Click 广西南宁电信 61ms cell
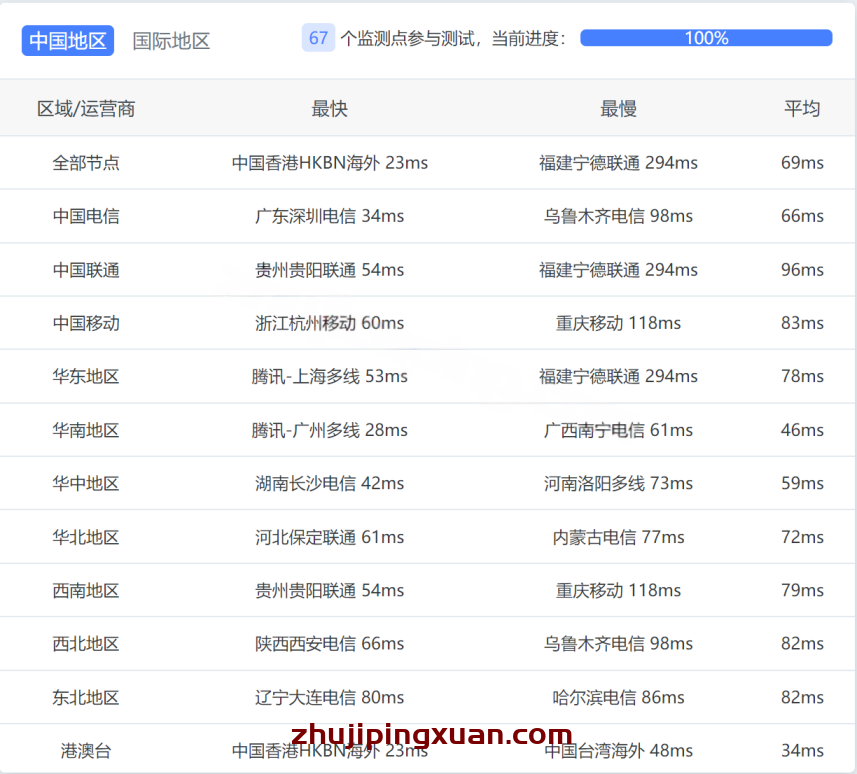Viewport: 857px width, 774px height. pos(618,430)
